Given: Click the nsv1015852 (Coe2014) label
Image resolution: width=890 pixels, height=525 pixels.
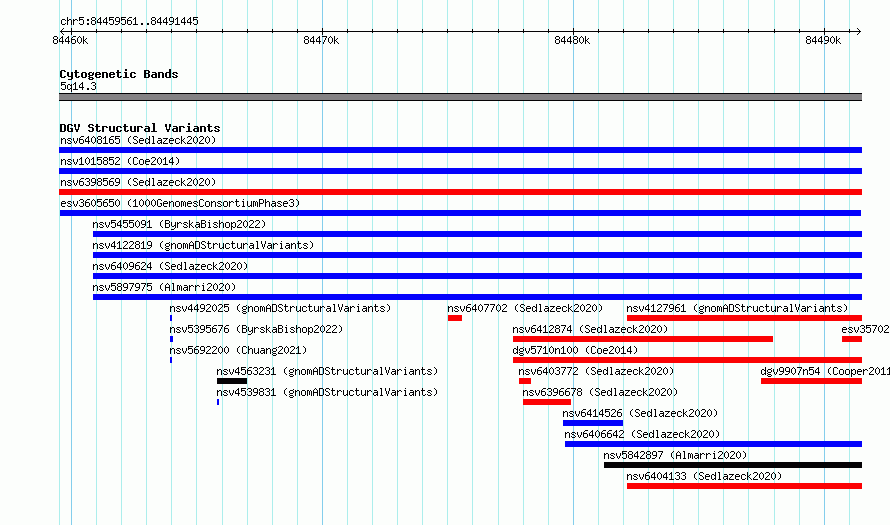Looking at the screenshot, I should (120, 161).
